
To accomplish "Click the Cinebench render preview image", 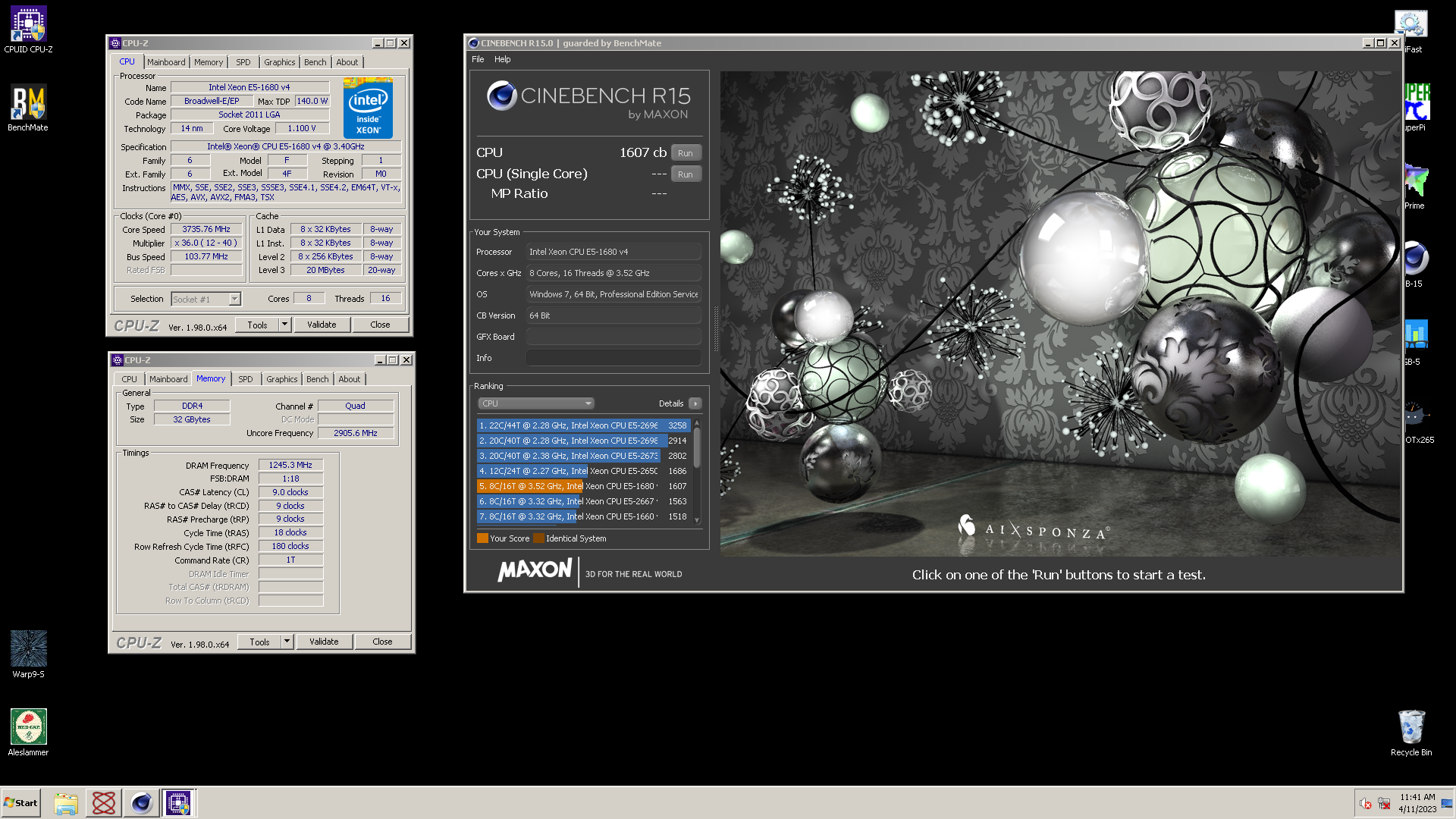I will 1059,314.
